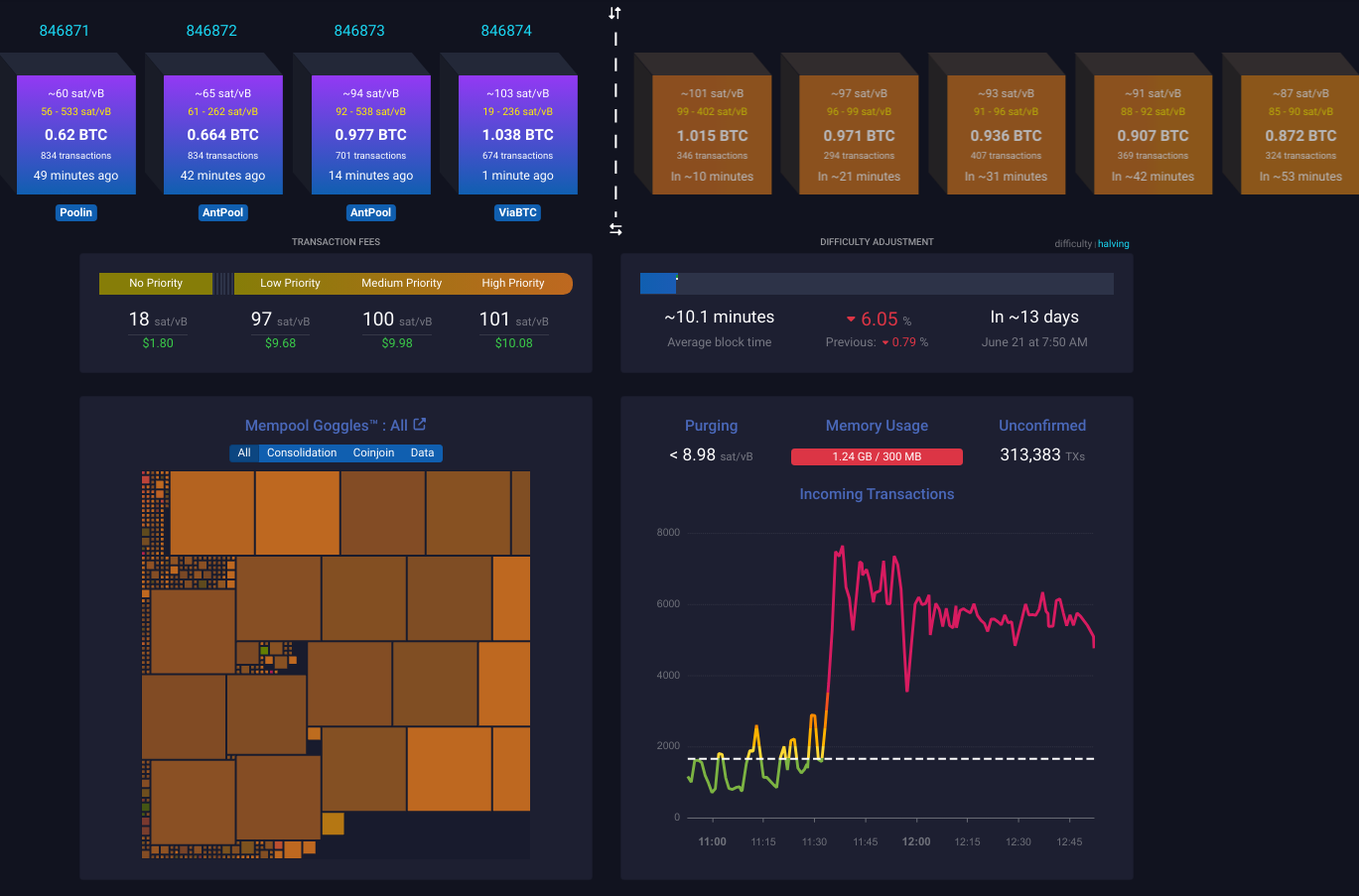Select the mined block with 0.664 BTC
Screen dimensions: 1359x896
223,135
